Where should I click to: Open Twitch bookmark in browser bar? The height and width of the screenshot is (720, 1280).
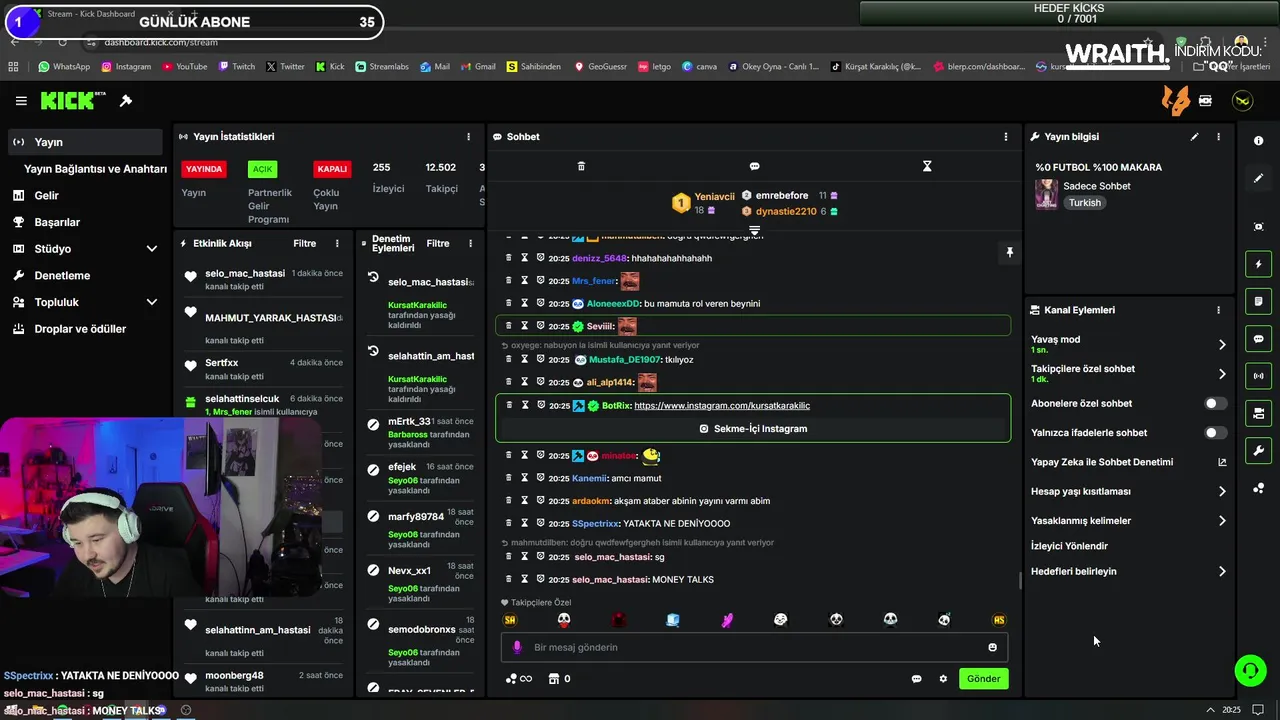[x=236, y=67]
